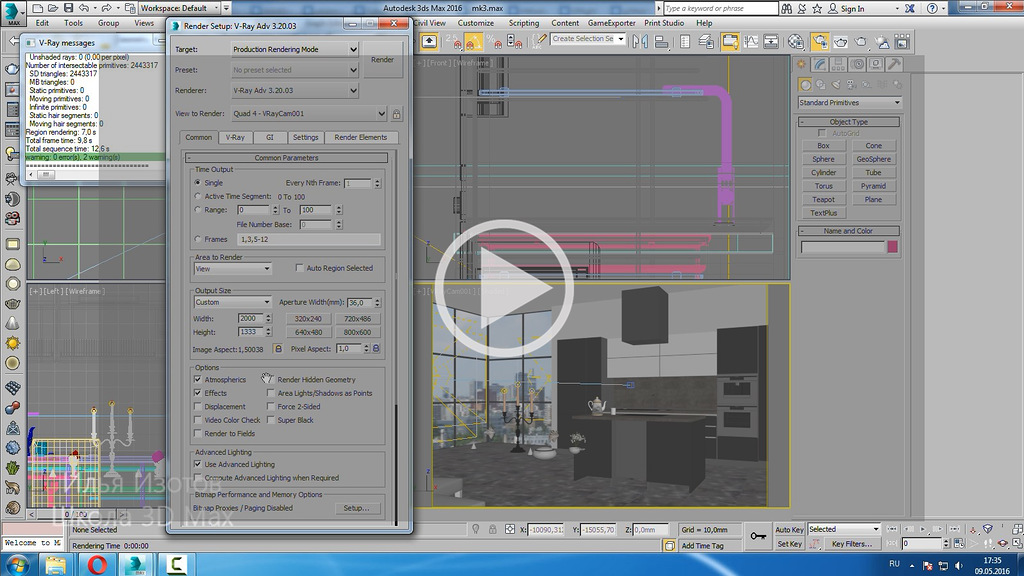Image resolution: width=1024 pixels, height=576 pixels.
Task: Click the Open File icon
Action: (x=53, y=8)
